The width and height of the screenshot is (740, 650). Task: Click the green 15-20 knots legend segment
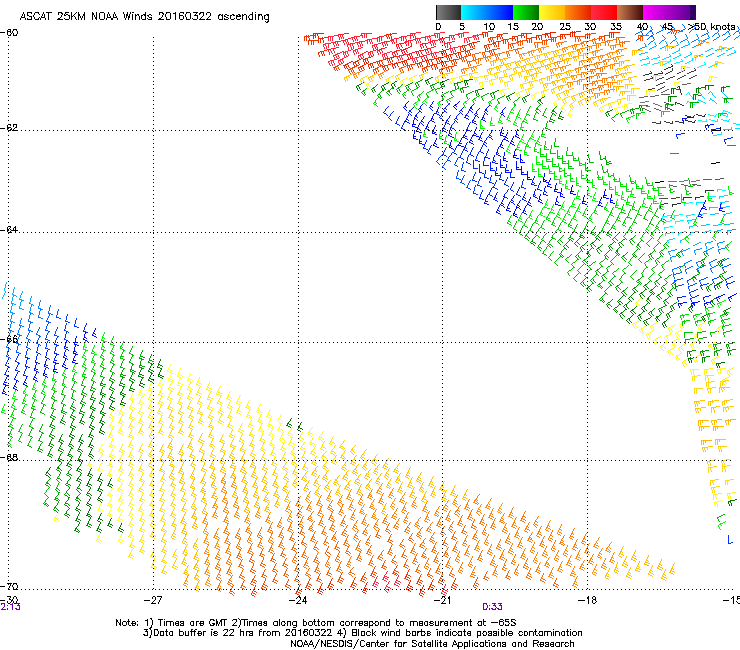point(526,12)
